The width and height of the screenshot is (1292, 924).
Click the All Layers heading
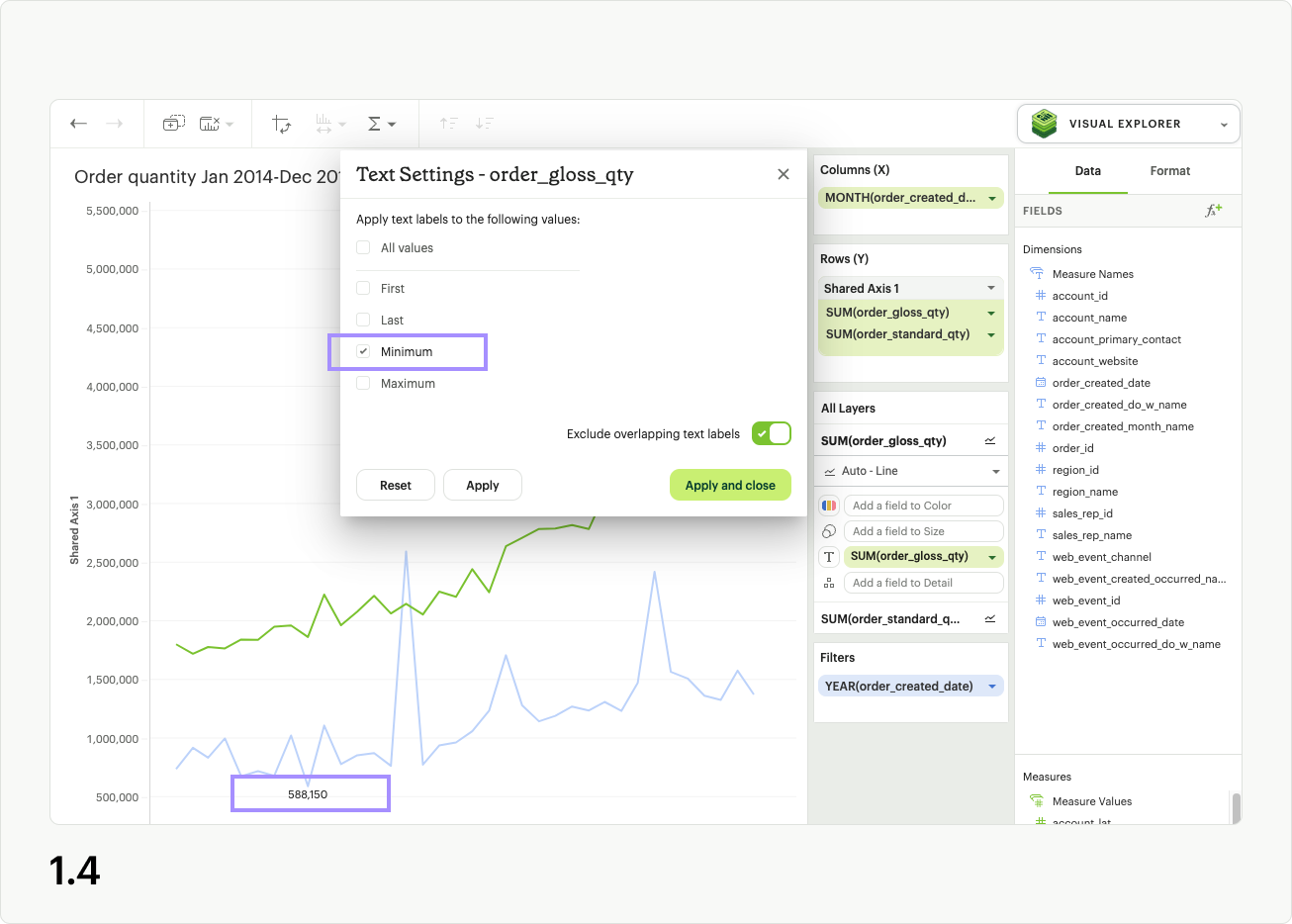click(x=848, y=409)
